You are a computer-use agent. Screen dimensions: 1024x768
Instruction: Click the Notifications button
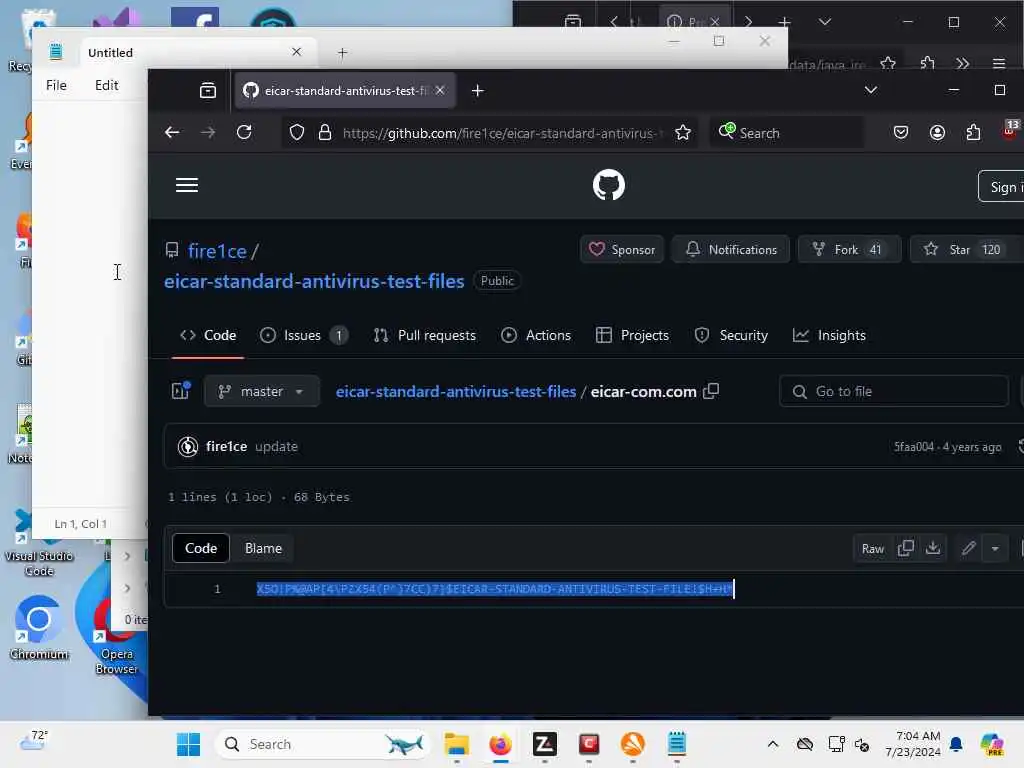click(x=731, y=249)
